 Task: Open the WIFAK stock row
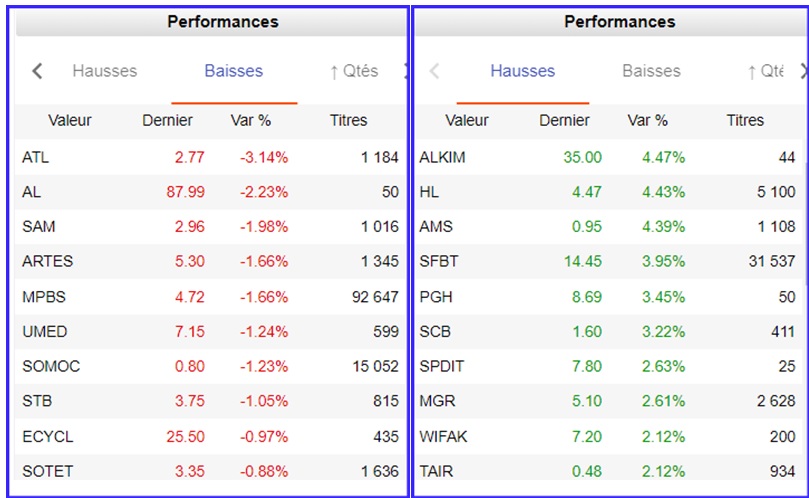[609, 437]
